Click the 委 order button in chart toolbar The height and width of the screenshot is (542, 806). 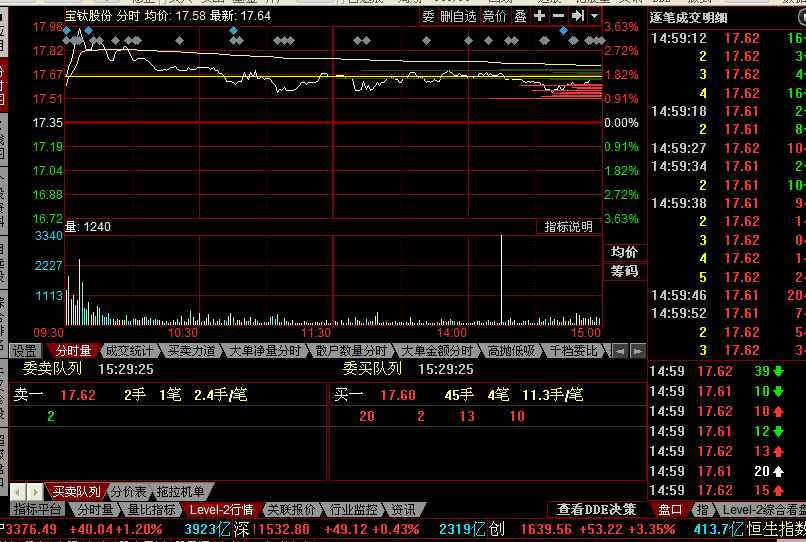(428, 16)
